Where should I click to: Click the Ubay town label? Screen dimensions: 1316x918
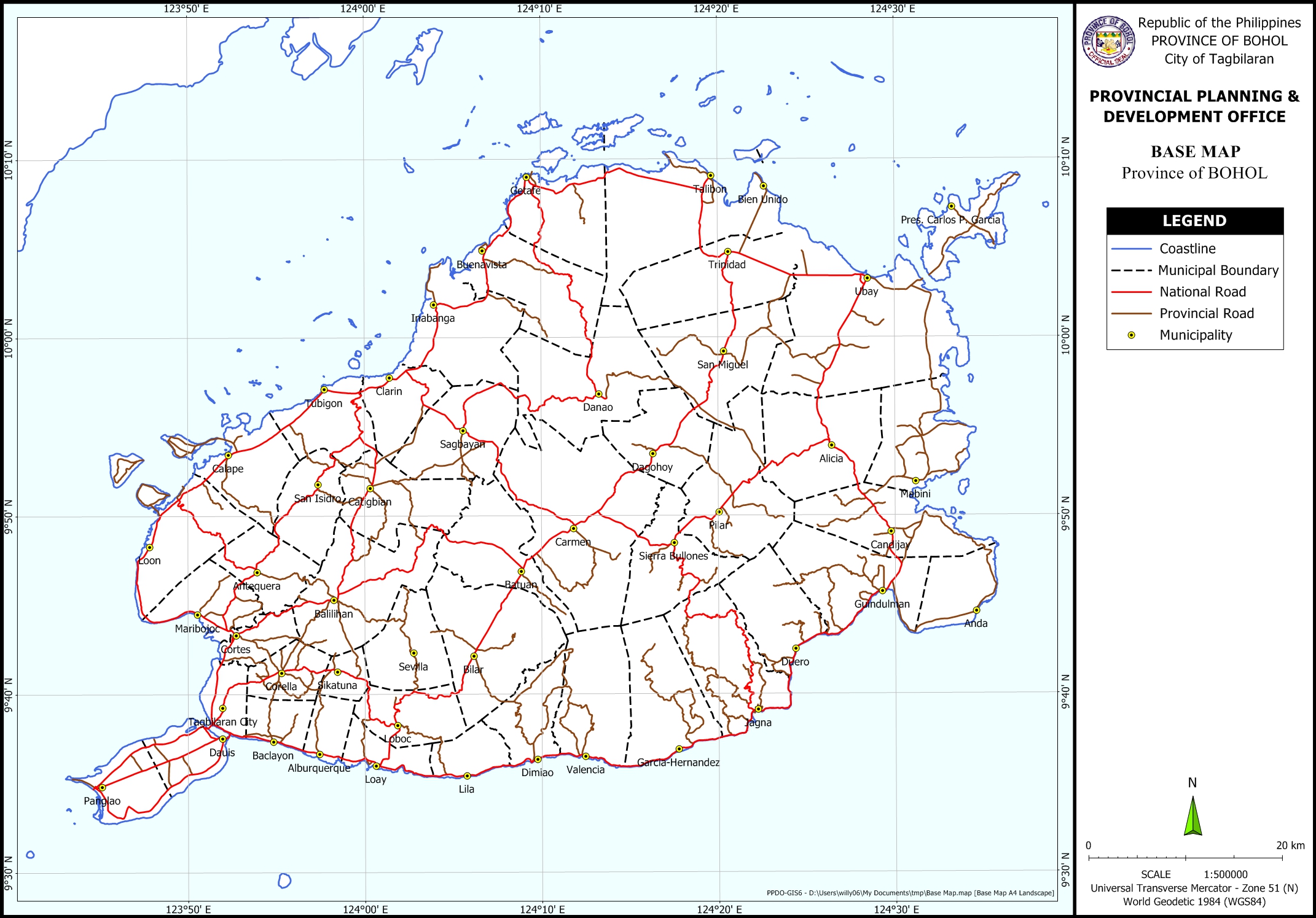(866, 292)
